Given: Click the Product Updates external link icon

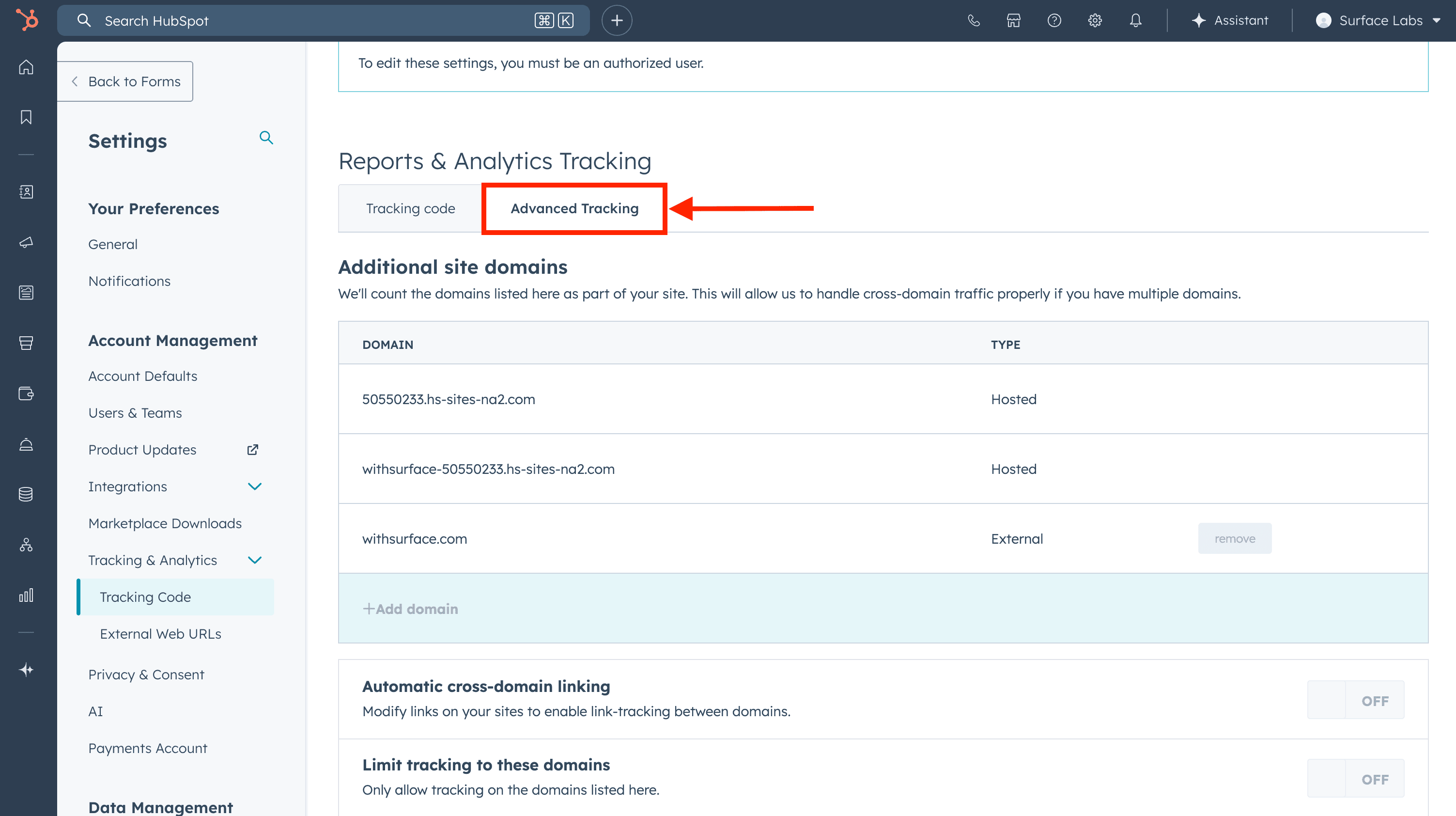Looking at the screenshot, I should pos(253,450).
